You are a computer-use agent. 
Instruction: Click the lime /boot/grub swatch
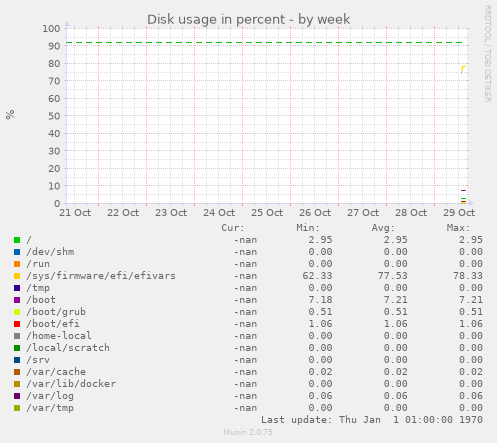[x=17, y=312]
